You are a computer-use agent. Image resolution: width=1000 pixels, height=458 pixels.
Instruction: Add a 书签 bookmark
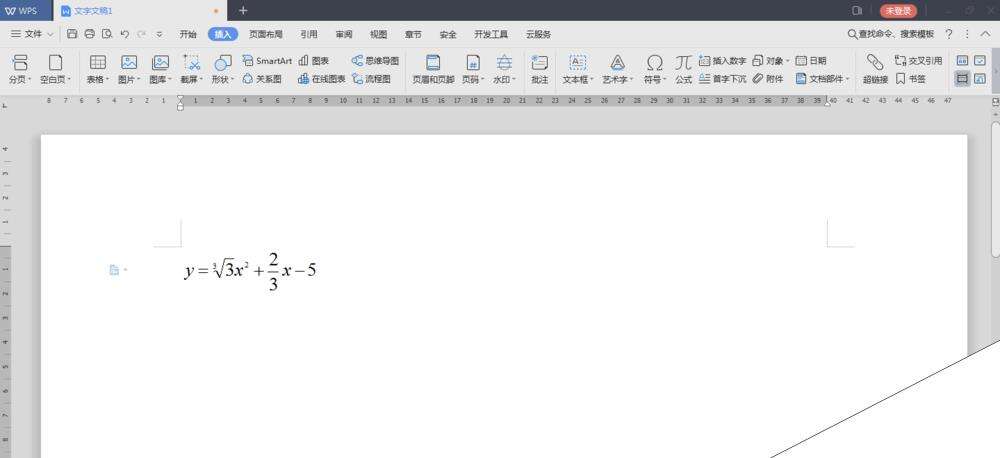click(911, 79)
